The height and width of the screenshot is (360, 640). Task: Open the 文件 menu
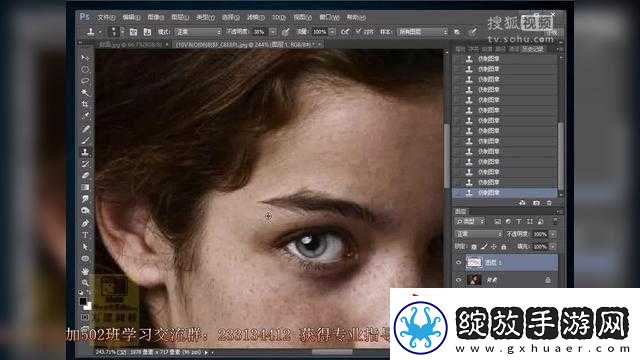(106, 18)
